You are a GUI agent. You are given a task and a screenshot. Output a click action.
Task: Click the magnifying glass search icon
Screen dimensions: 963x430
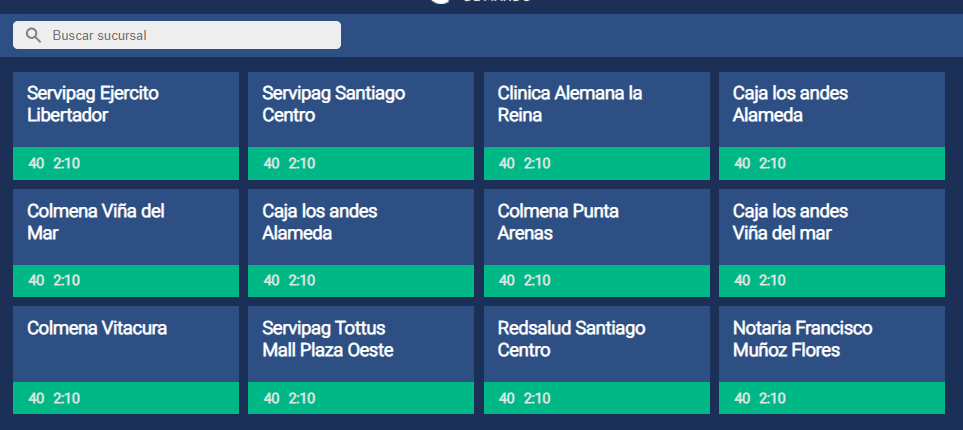click(x=33, y=35)
